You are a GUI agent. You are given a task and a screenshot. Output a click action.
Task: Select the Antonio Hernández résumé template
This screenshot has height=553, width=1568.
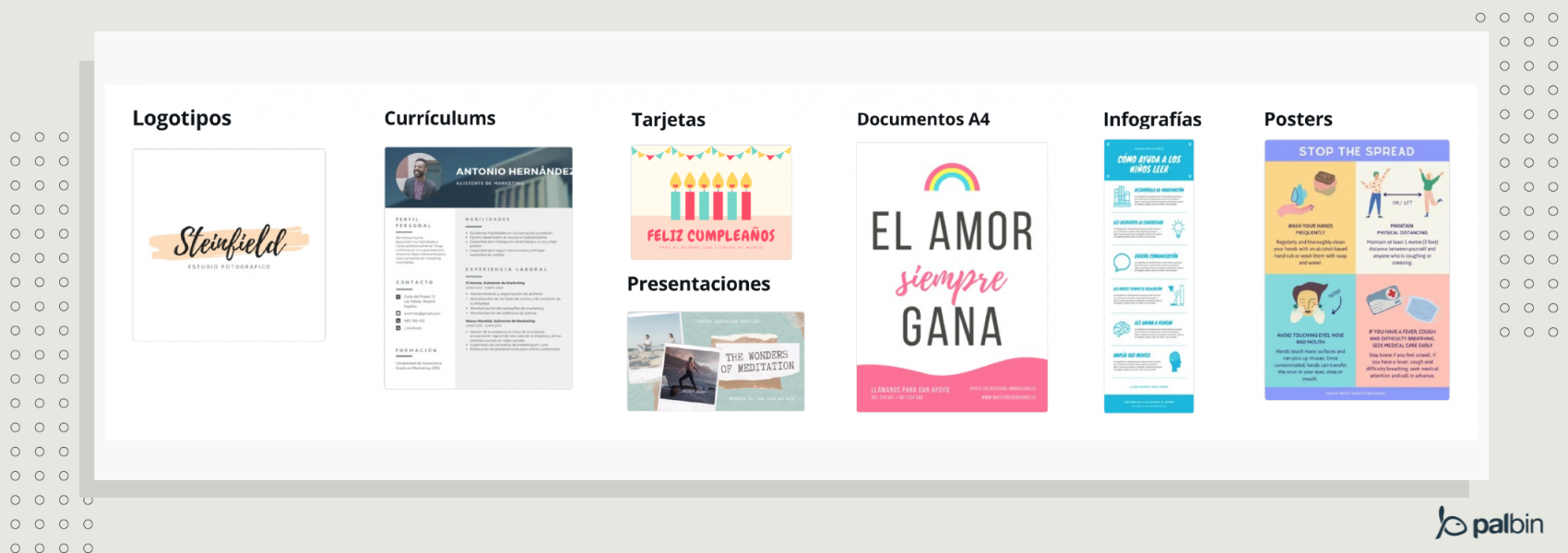point(479,268)
